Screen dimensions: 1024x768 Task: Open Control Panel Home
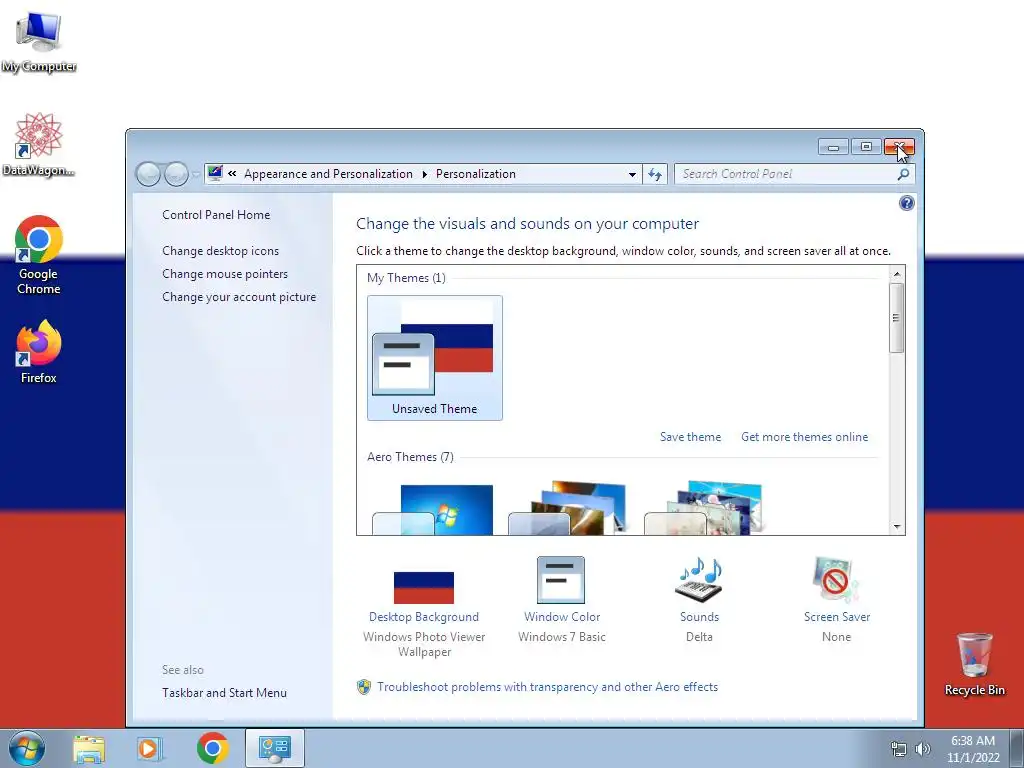tap(216, 215)
